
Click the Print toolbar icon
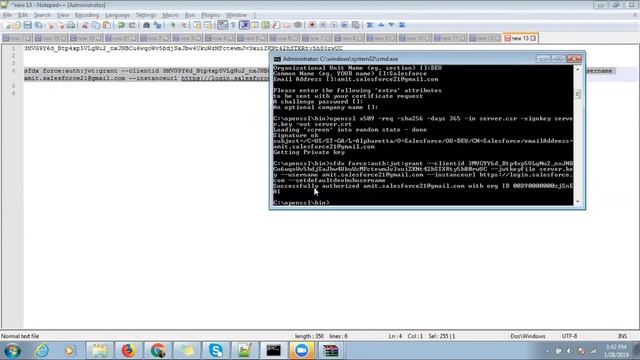(x=71, y=25)
